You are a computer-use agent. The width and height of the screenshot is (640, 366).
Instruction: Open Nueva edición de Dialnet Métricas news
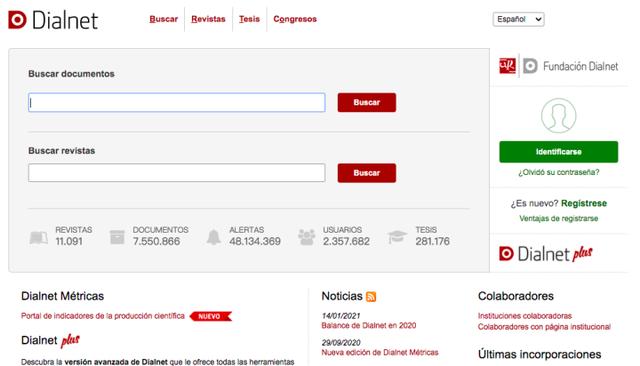[380, 352]
